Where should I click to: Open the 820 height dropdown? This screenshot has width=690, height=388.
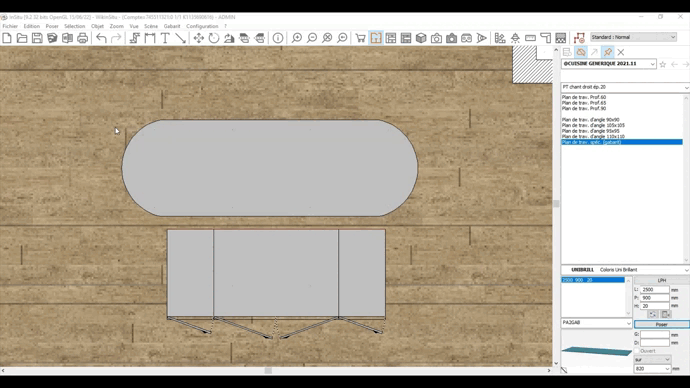coord(652,369)
